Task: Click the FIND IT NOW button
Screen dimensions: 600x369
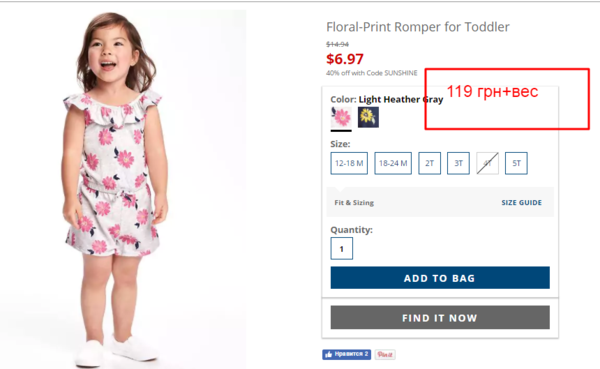Action: 440,318
